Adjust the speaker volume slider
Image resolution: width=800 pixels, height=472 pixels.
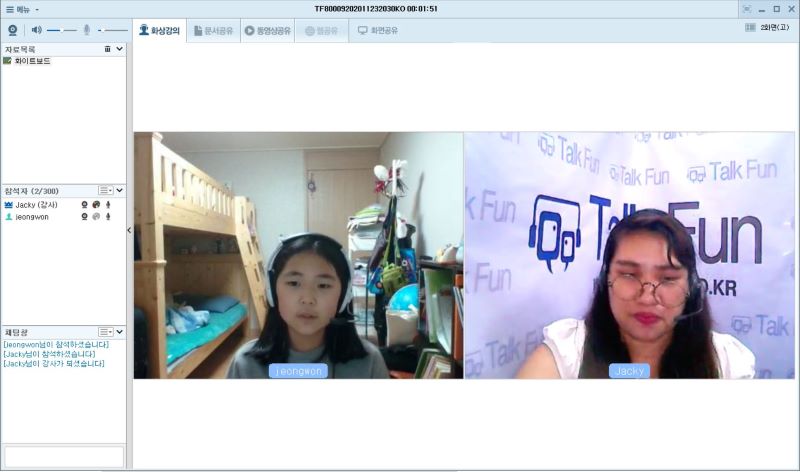[x=62, y=30]
